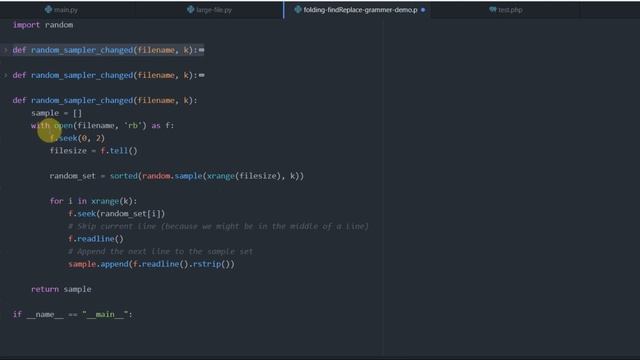
Task: Click the standalone 'f.readline()' line
Action: [96, 239]
